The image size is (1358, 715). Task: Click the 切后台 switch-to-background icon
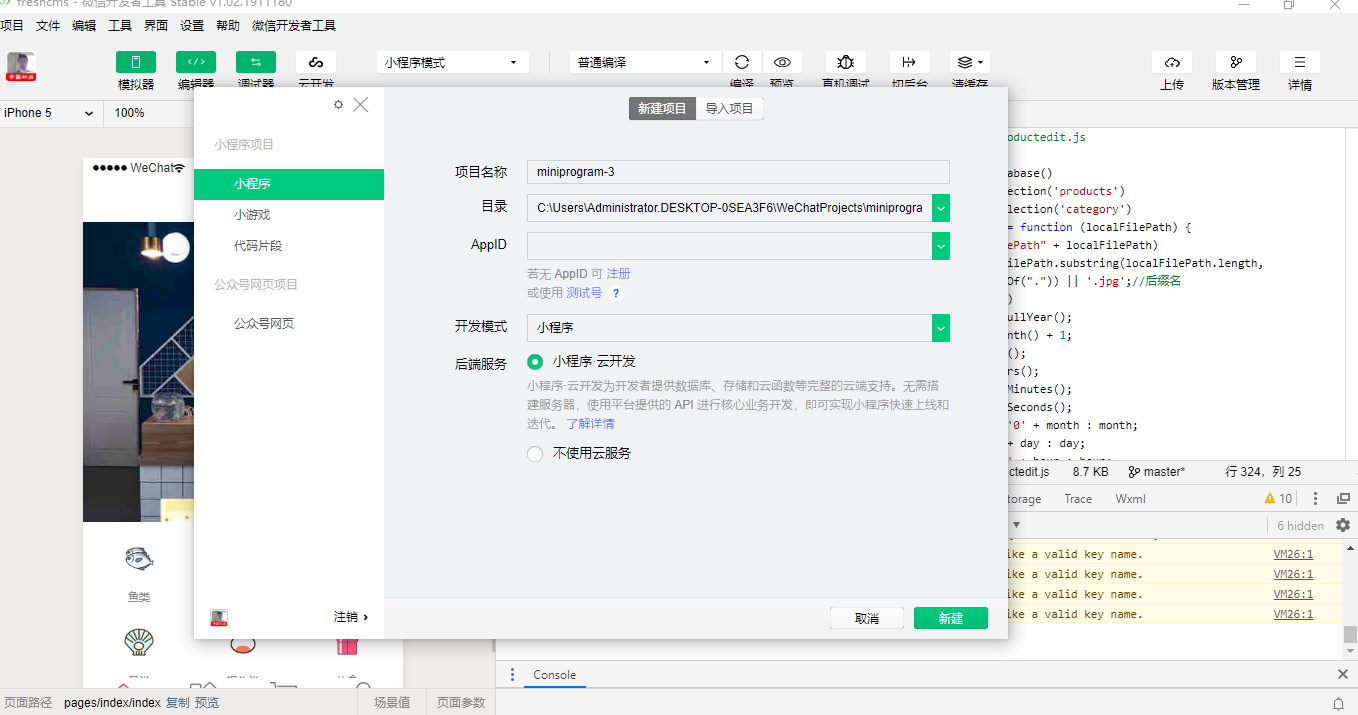pos(909,62)
